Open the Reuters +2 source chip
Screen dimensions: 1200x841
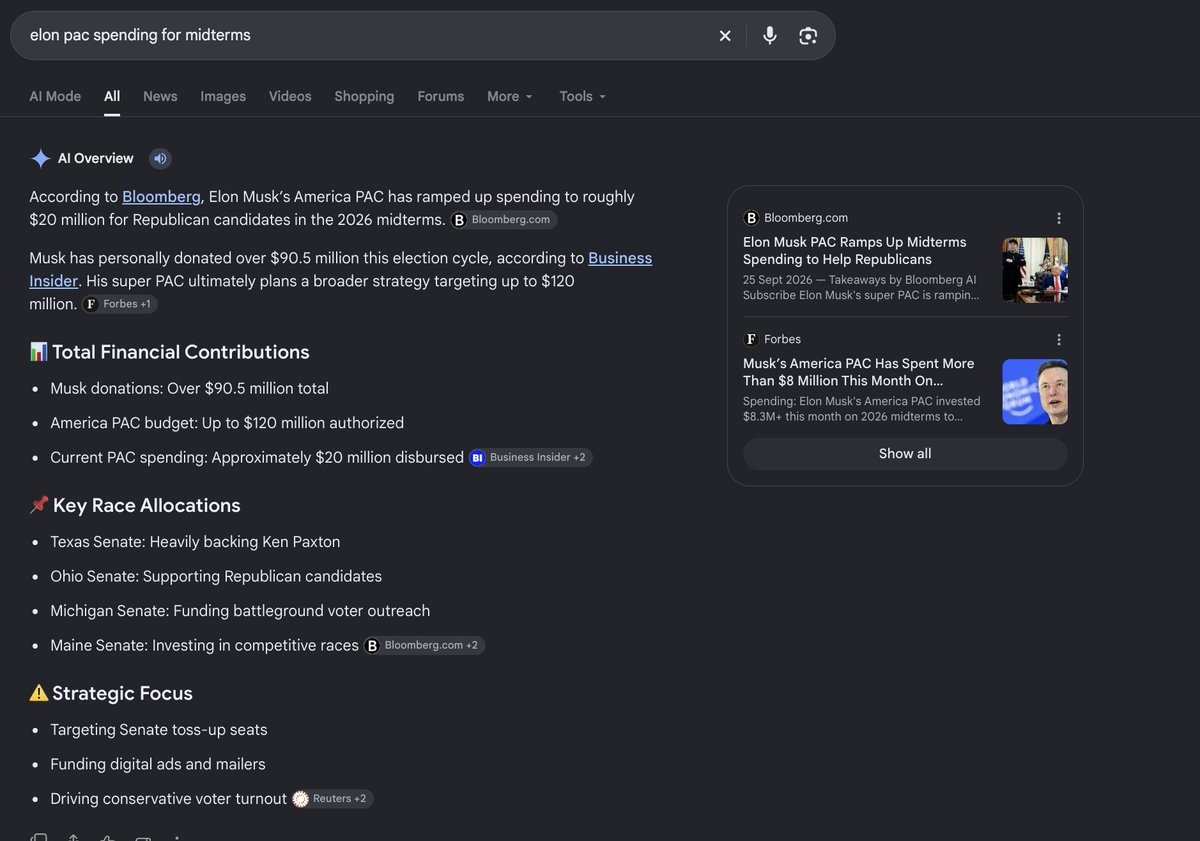pyautogui.click(x=332, y=799)
